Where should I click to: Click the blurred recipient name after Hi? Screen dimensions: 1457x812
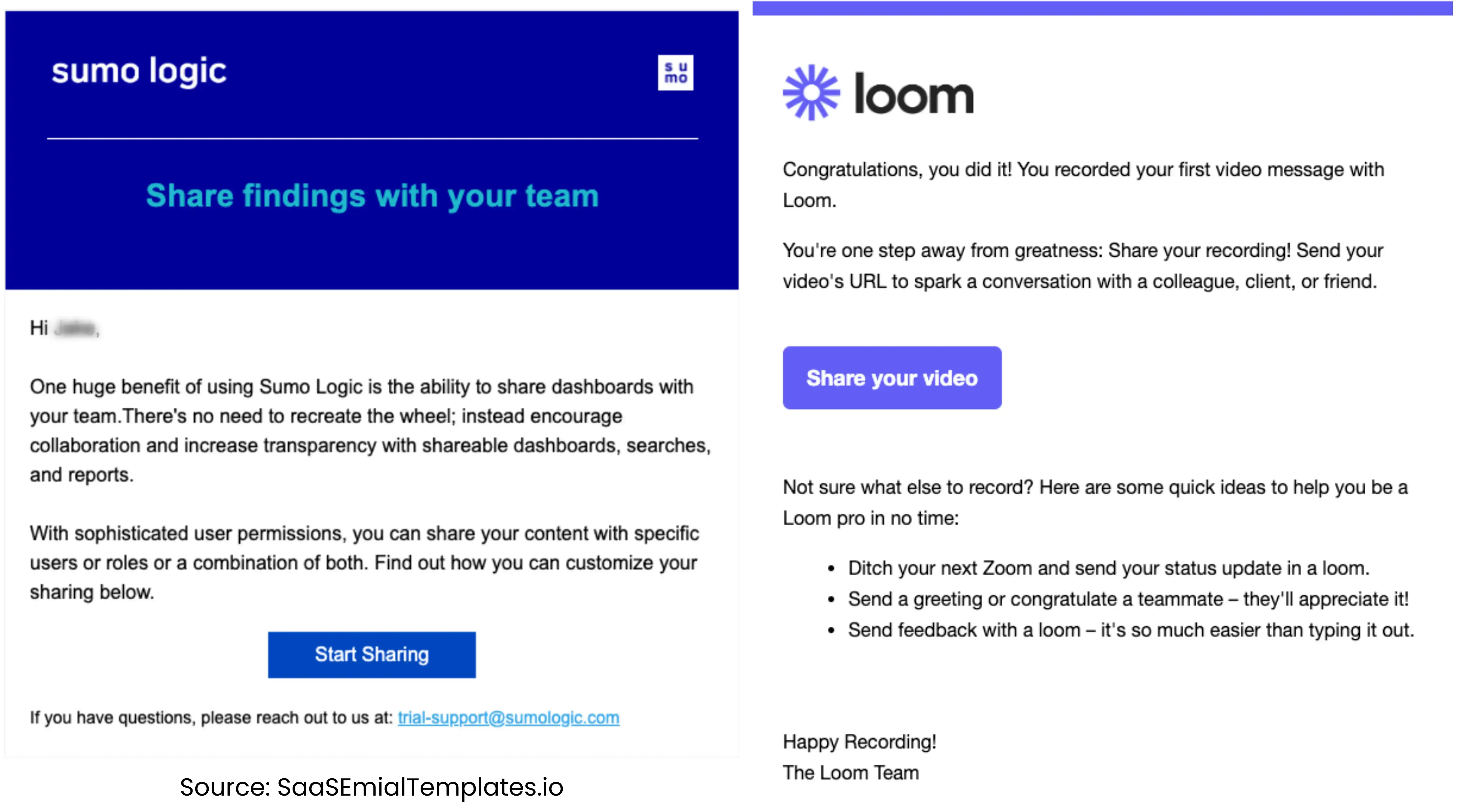pos(75,328)
